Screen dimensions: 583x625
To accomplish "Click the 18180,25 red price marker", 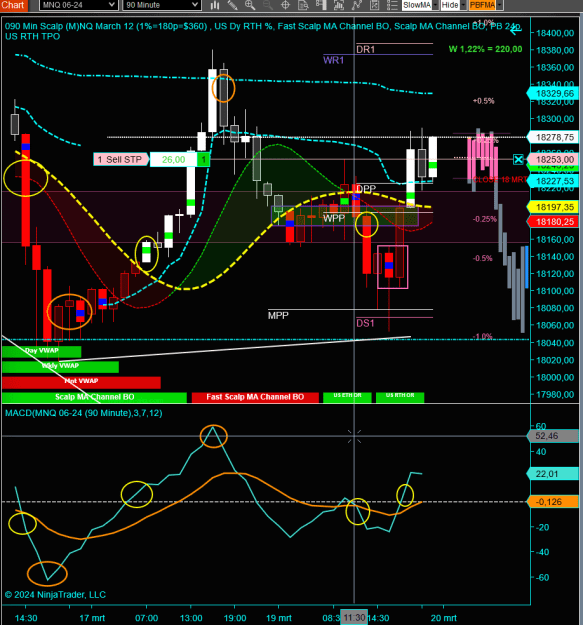I will (553, 222).
